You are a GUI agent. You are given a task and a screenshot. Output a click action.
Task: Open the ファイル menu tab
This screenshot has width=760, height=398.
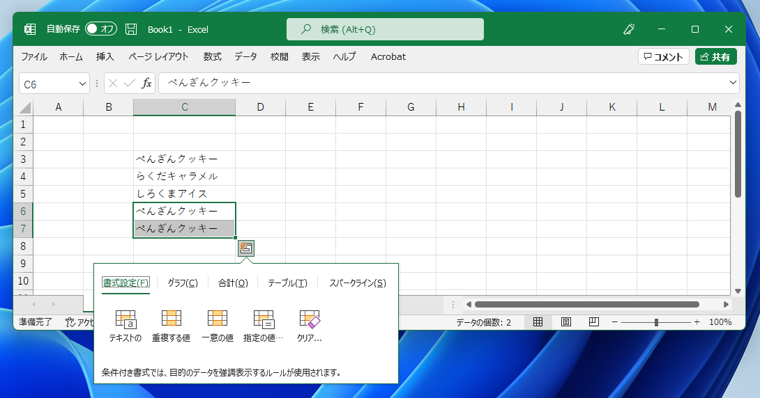point(34,57)
